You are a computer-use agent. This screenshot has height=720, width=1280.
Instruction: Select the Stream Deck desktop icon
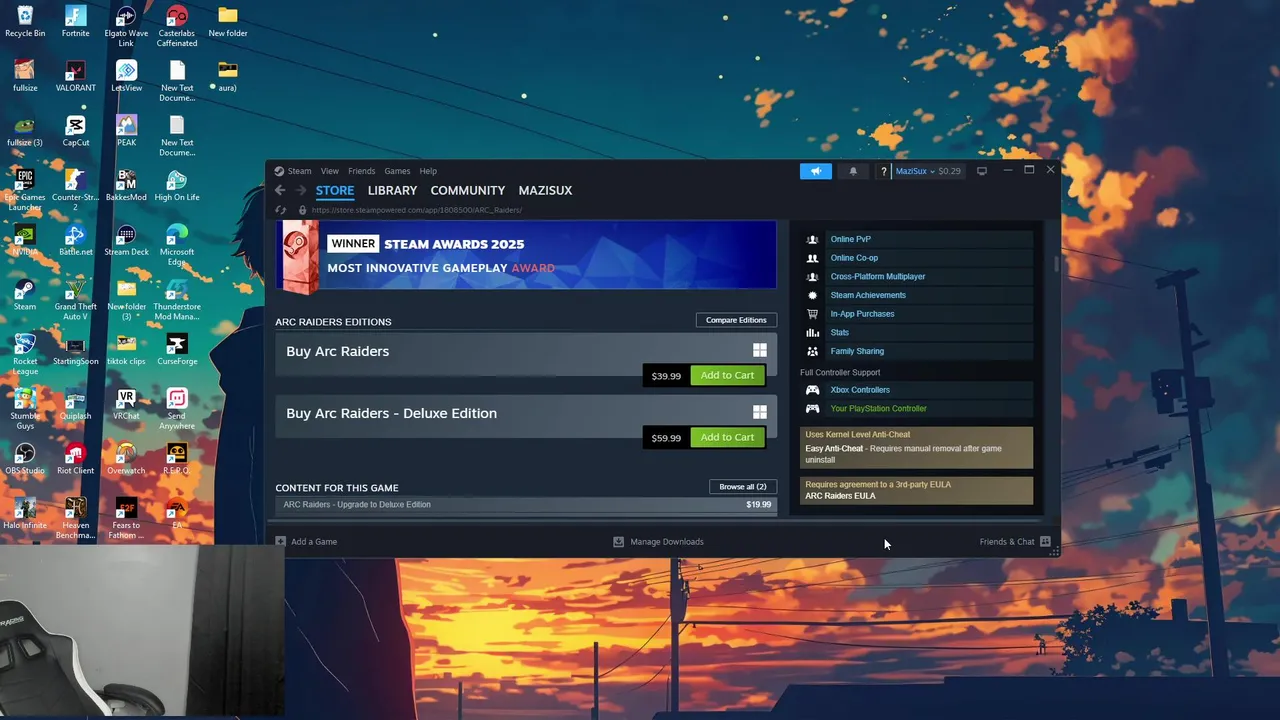[126, 240]
